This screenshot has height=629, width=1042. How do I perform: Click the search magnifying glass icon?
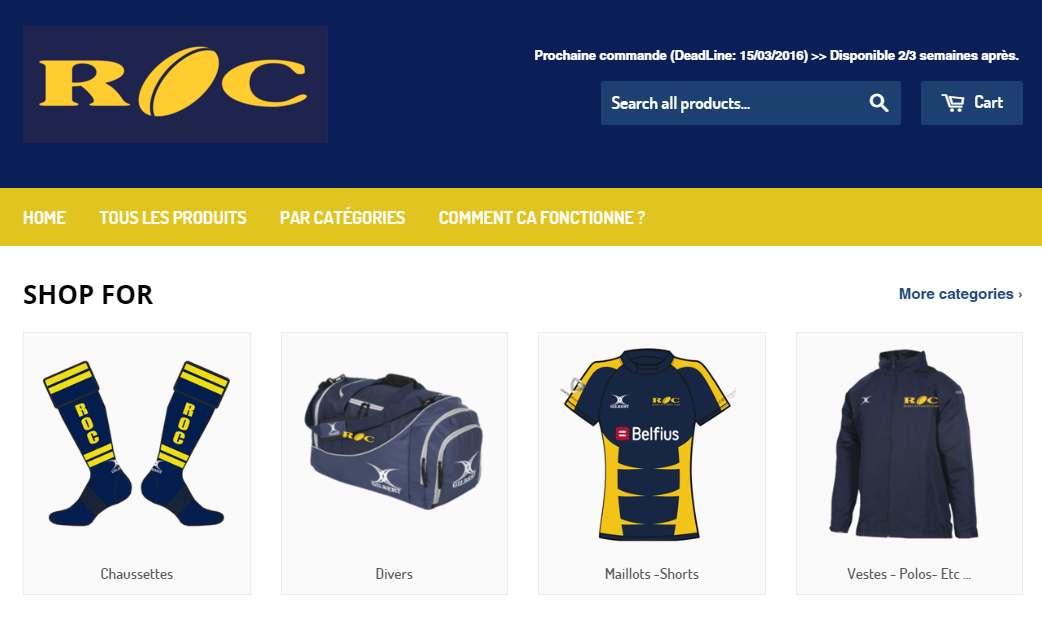[879, 103]
